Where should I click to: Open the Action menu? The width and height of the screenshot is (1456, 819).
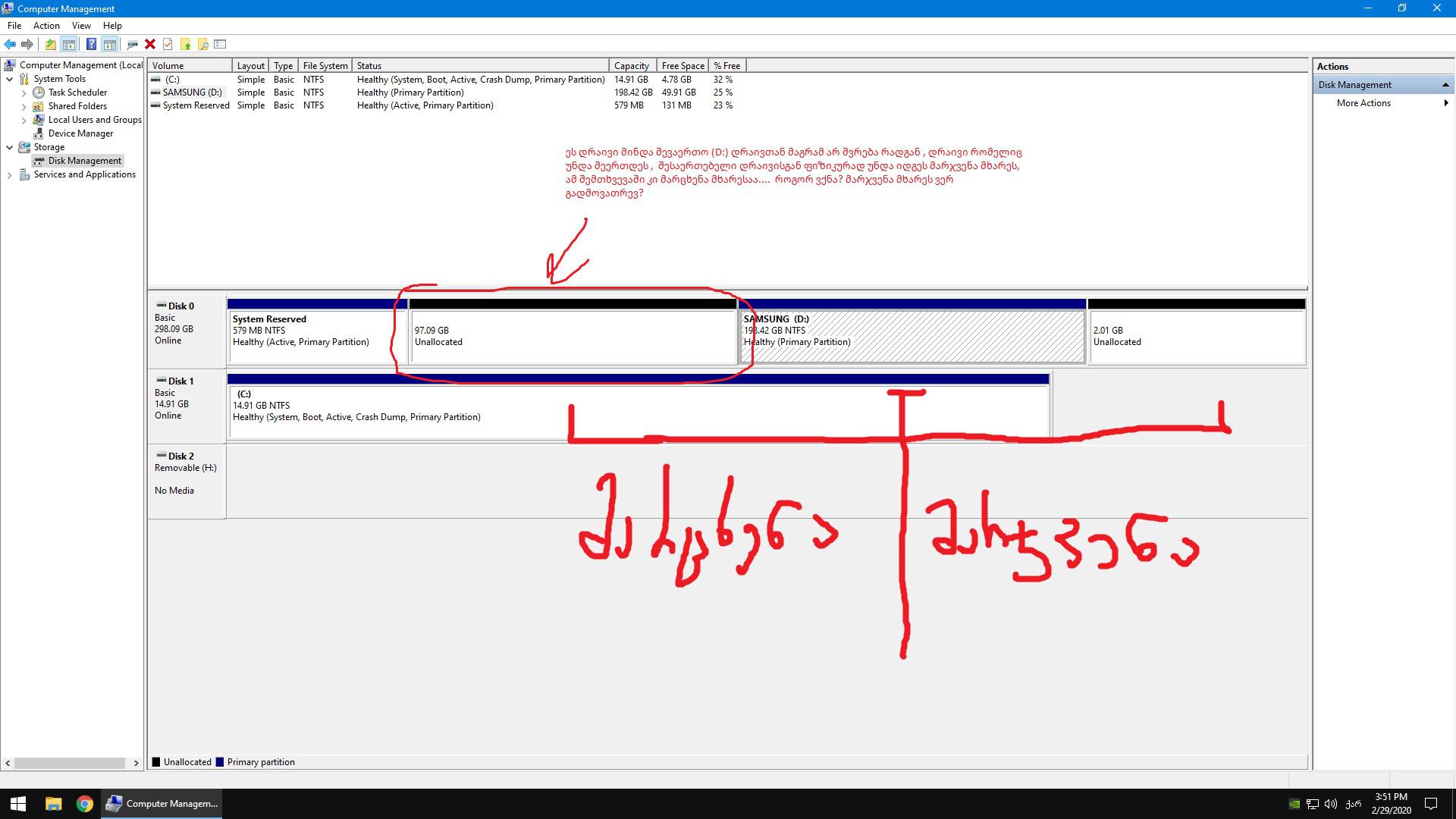pos(46,26)
